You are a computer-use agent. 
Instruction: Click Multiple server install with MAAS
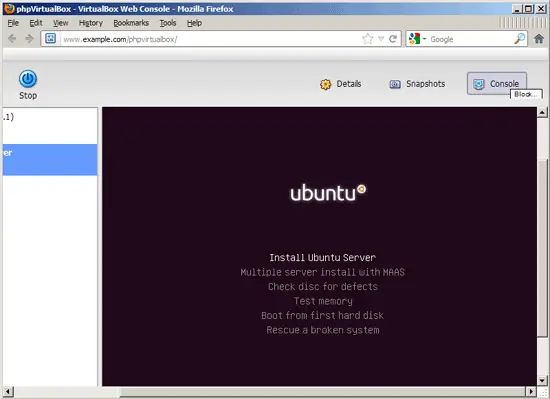point(322,272)
